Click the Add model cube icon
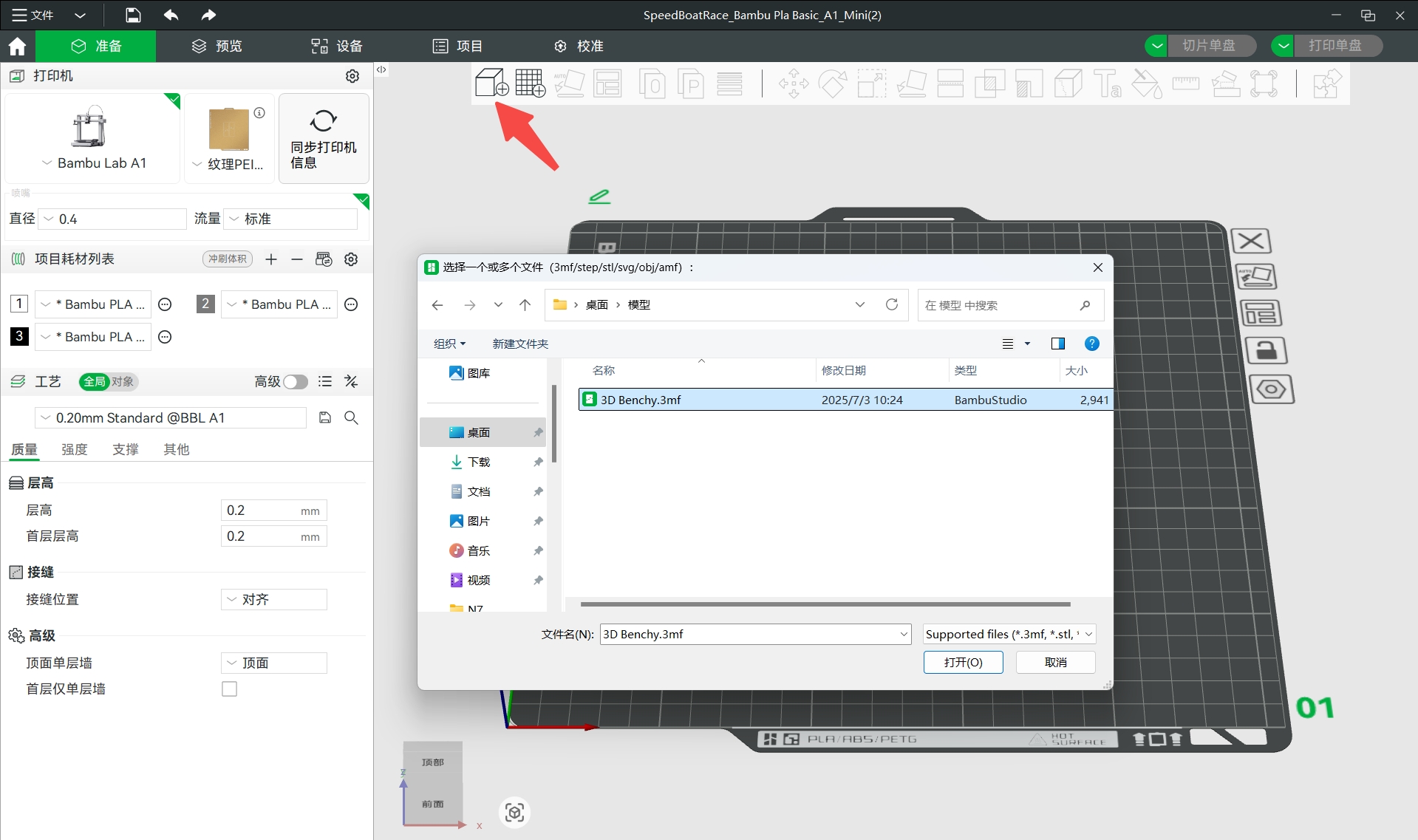Screen dimensions: 1418x840 491,83
